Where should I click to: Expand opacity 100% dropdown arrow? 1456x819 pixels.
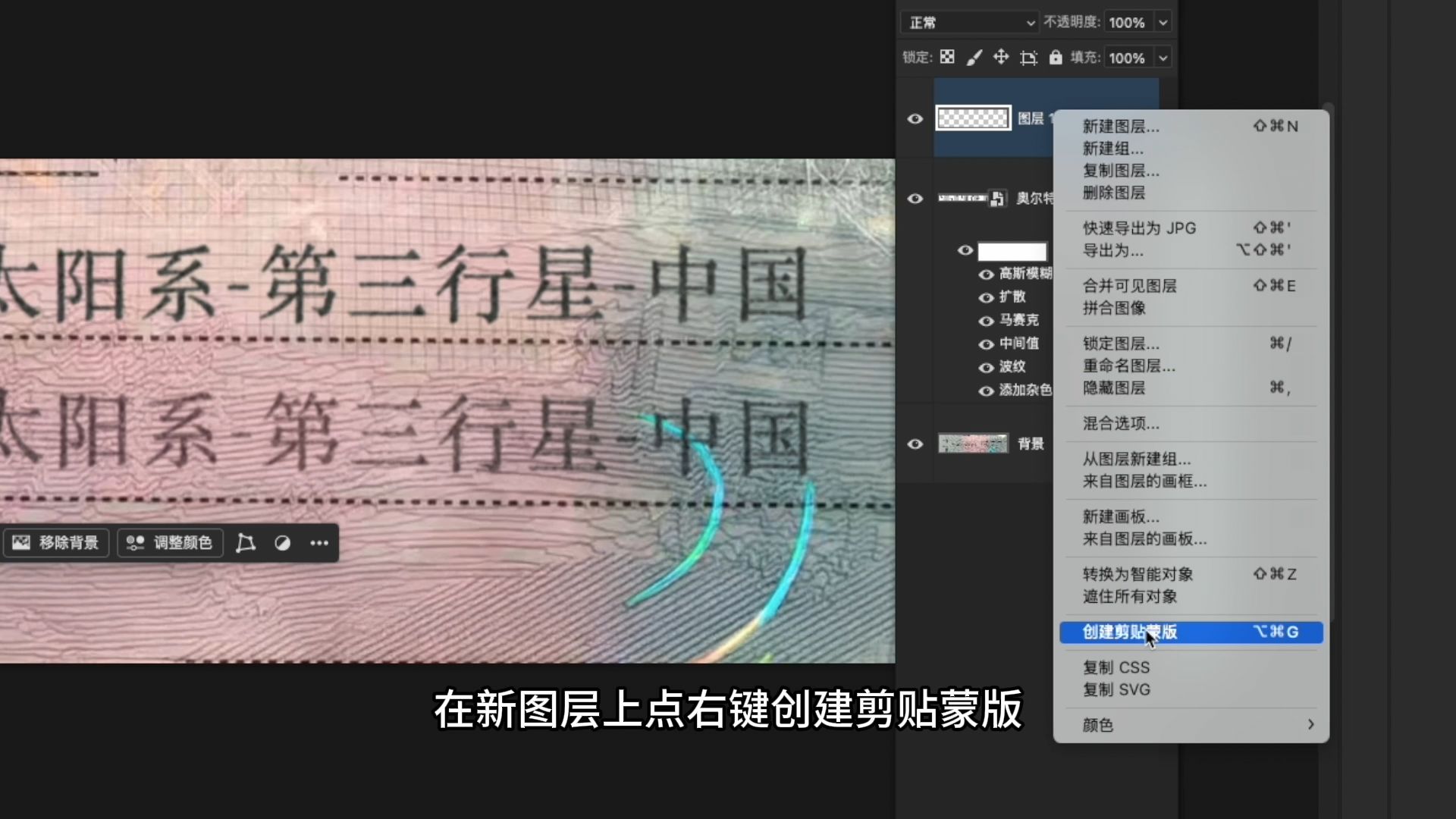click(x=1163, y=23)
